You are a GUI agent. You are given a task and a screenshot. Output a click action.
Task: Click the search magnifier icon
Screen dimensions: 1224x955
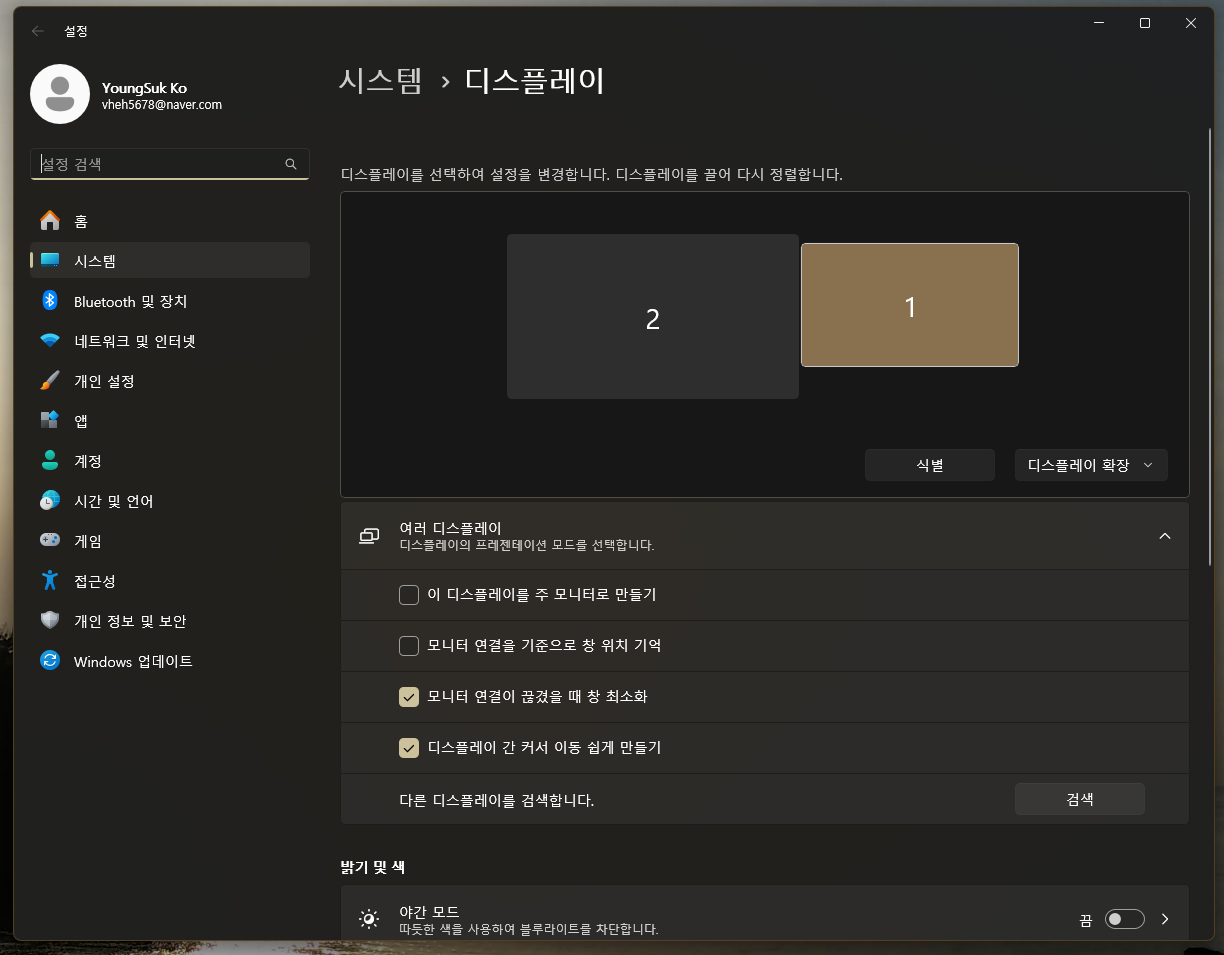tap(291, 164)
